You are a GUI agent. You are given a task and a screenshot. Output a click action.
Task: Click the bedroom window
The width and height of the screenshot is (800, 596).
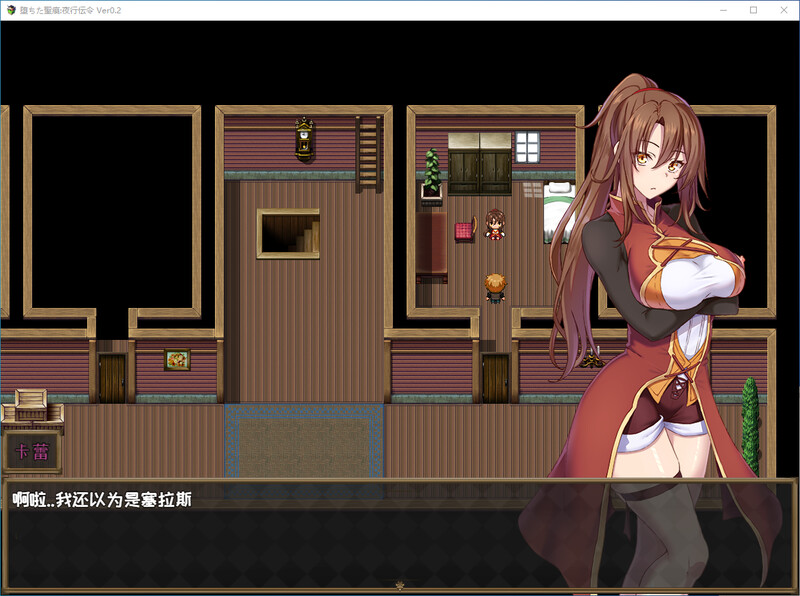[527, 147]
